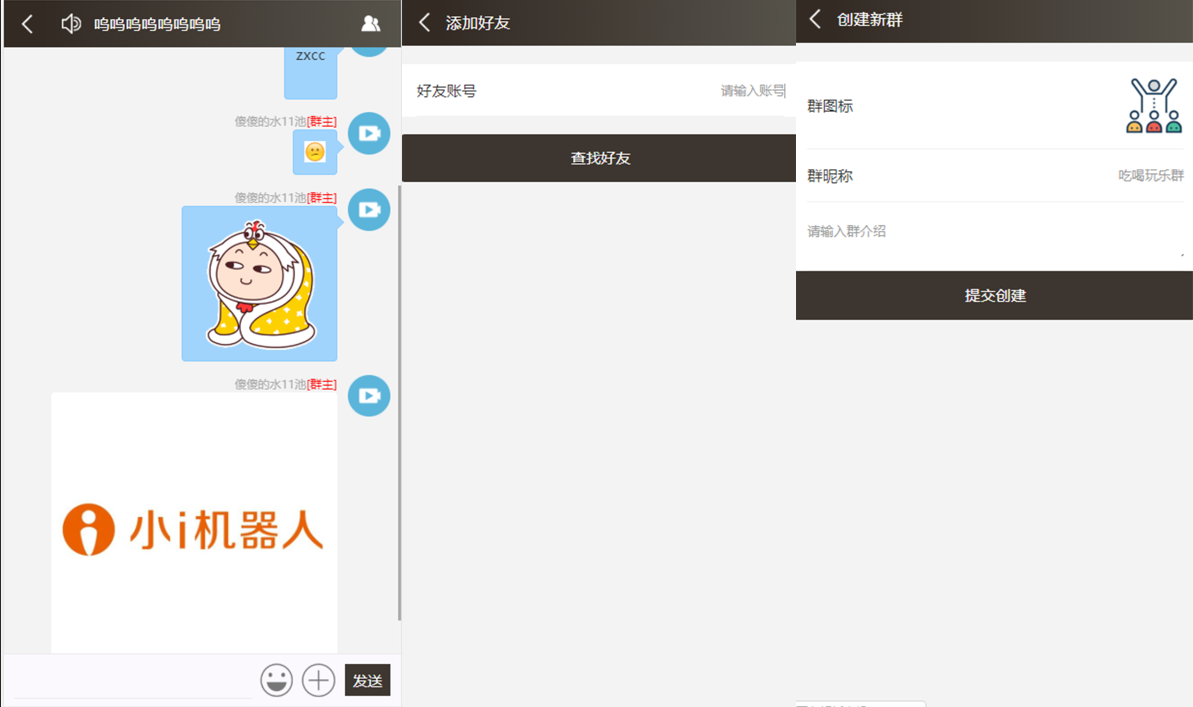Open group member list from chat header
Viewport: 1193px width, 707px height.
[369, 23]
